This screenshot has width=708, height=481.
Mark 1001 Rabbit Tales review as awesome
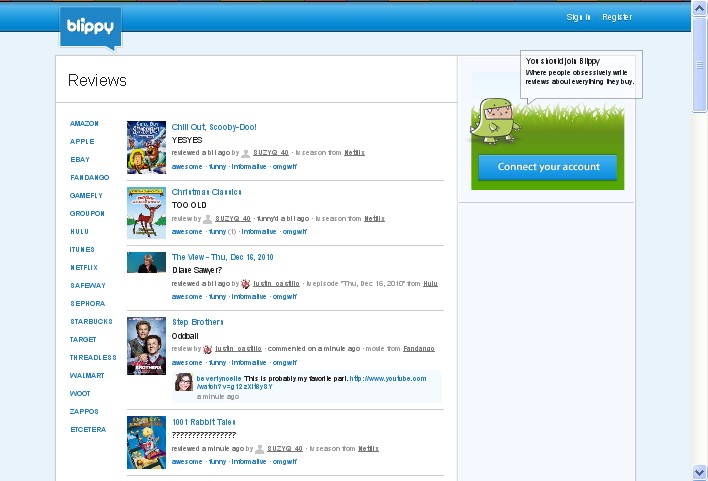[x=187, y=462]
